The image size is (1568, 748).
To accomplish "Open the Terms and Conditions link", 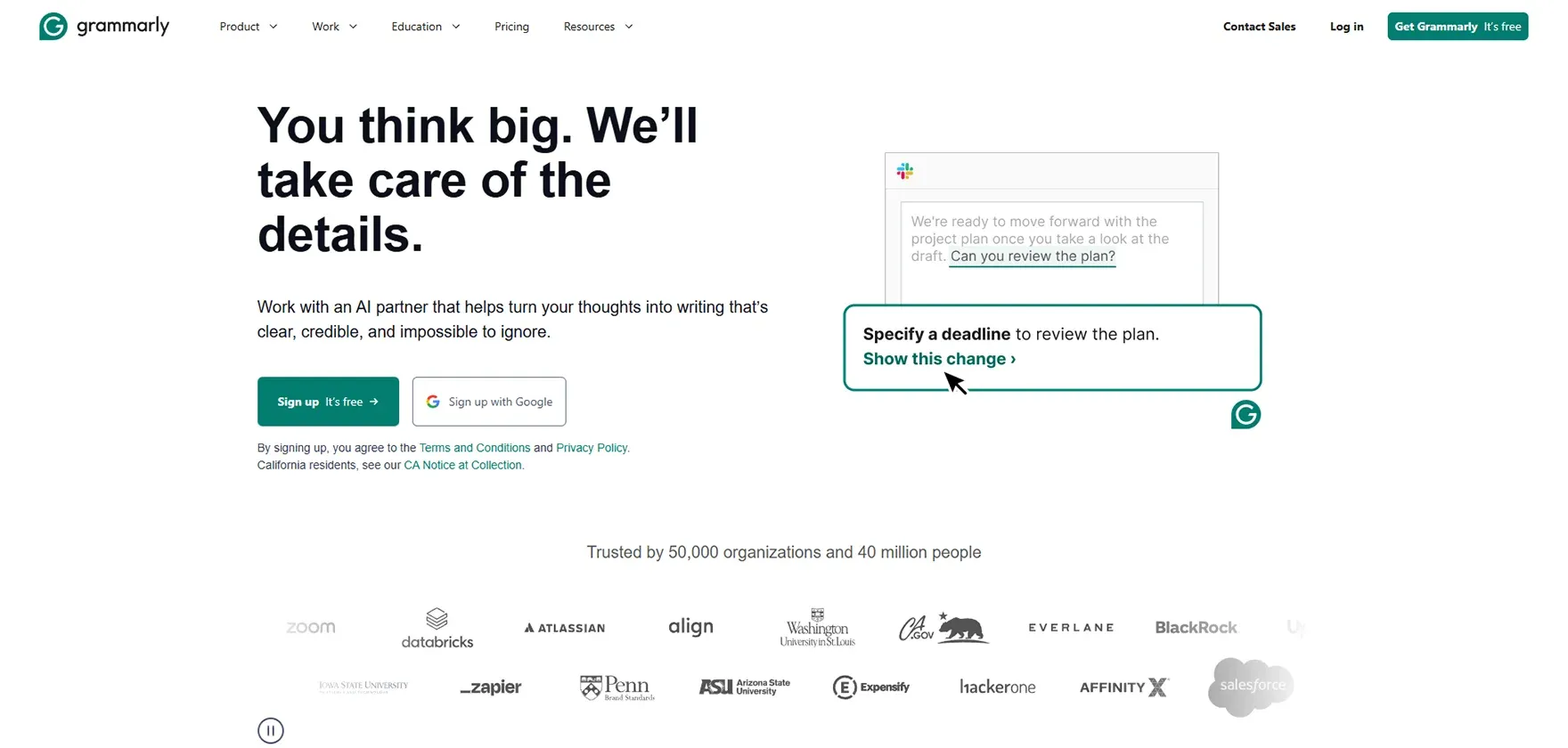I will pos(475,448).
